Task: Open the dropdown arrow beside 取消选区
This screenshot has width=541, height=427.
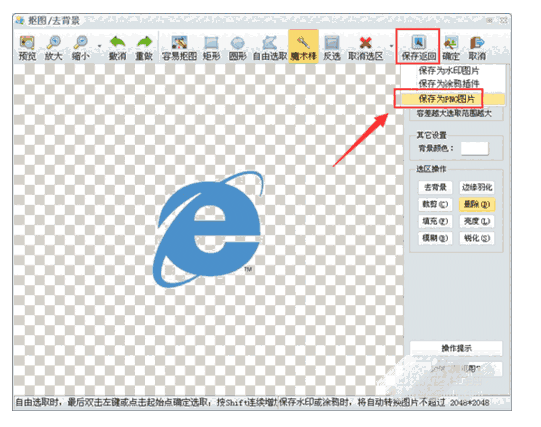Action: pyautogui.click(x=391, y=46)
